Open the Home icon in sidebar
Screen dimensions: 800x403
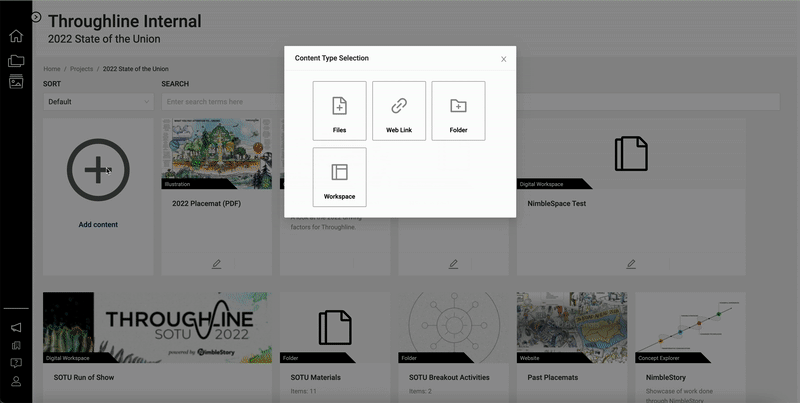(x=16, y=36)
